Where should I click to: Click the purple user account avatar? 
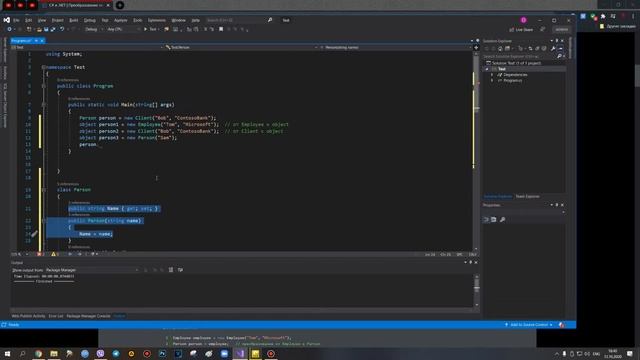click(524, 20)
